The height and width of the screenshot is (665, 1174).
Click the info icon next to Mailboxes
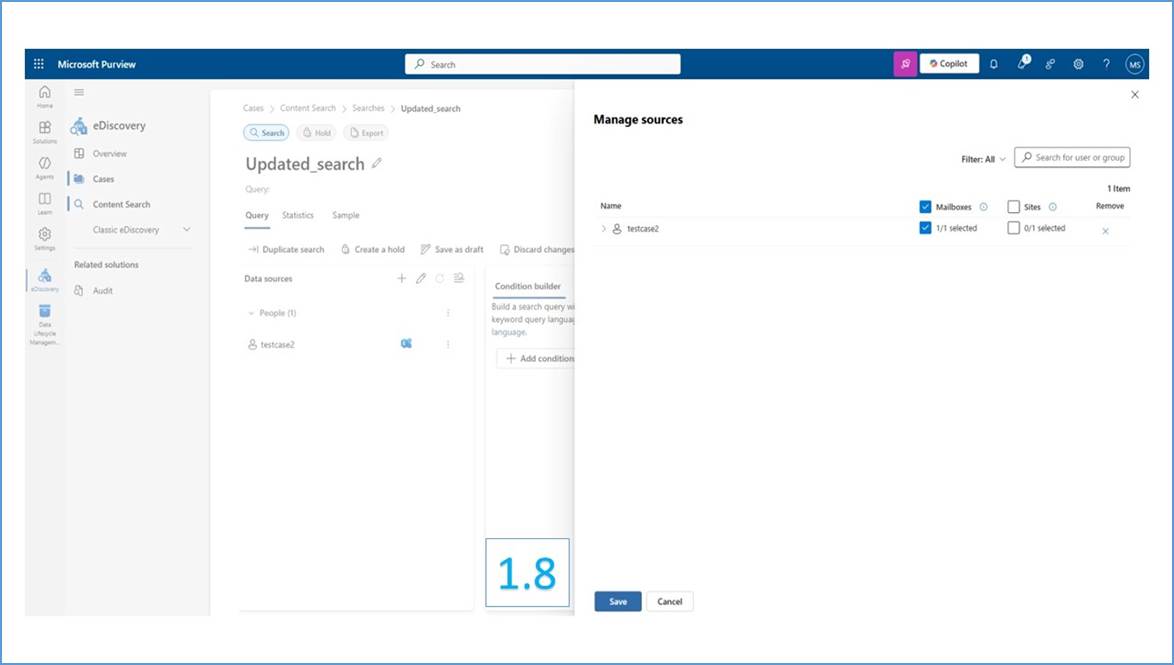[x=983, y=207]
